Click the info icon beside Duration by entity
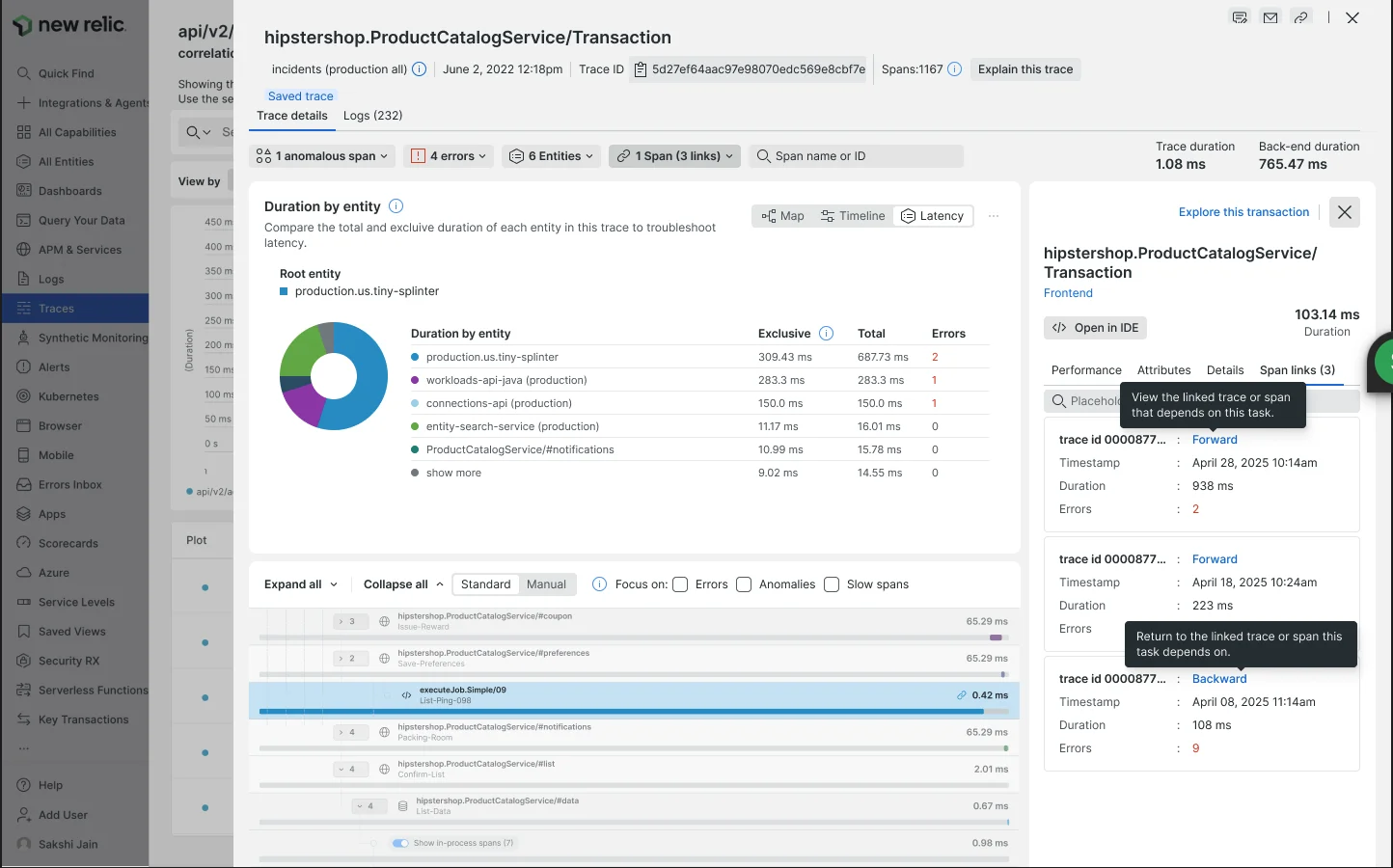Viewport: 1393px width, 868px height. (396, 206)
